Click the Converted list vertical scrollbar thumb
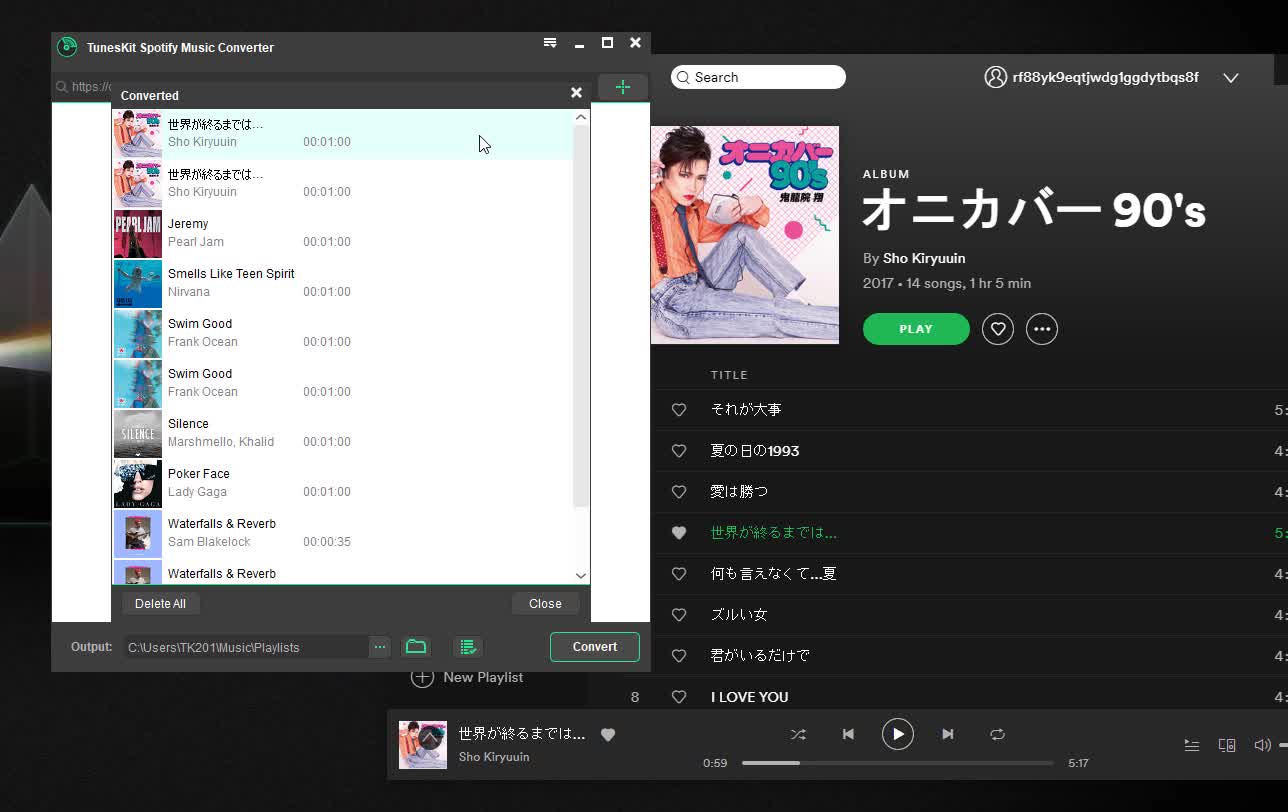The height and width of the screenshot is (812, 1288). point(581,315)
